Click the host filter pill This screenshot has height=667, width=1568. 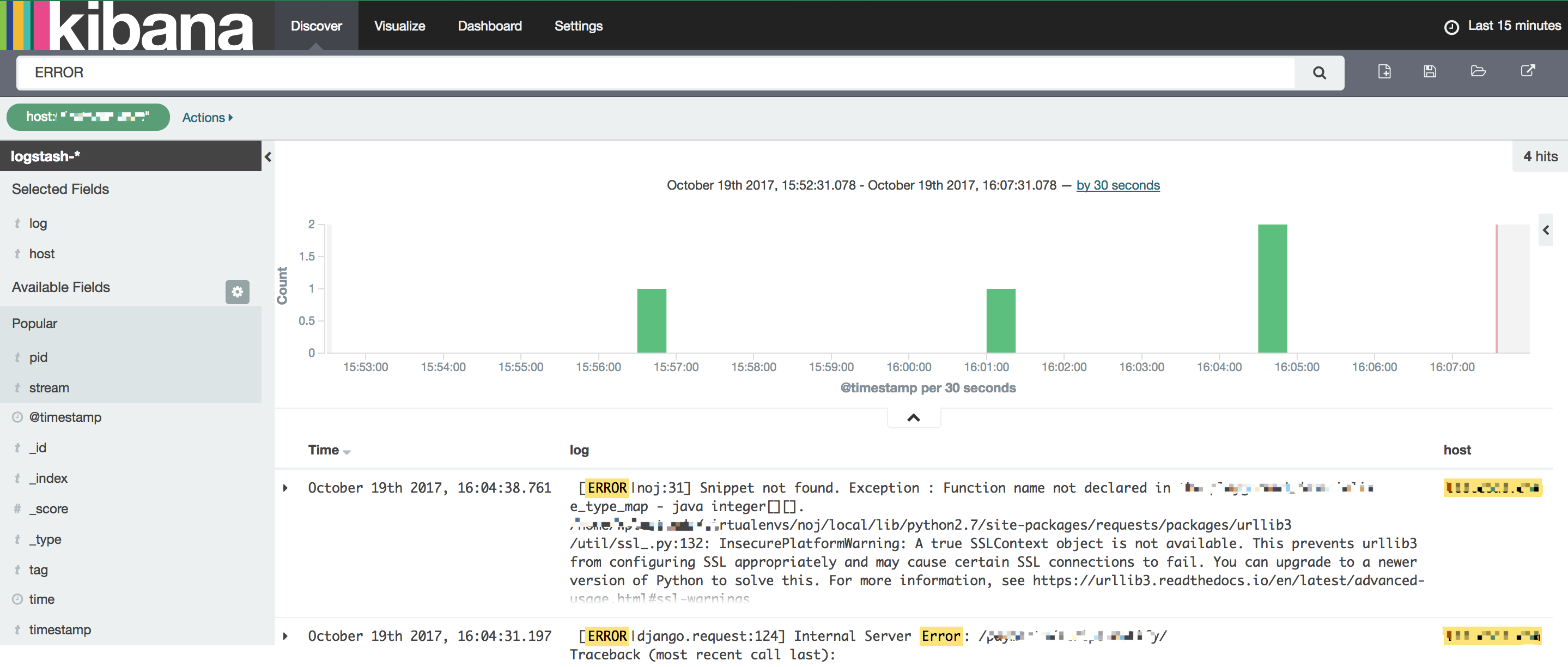coord(88,117)
